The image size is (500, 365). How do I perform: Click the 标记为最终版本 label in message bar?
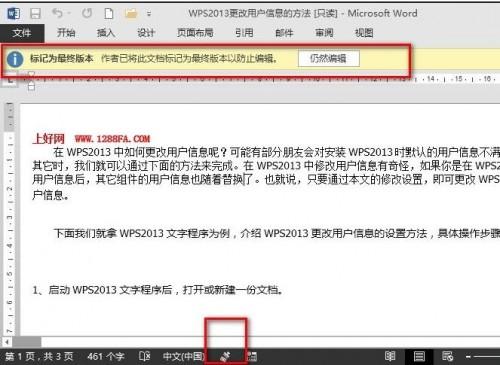coord(62,59)
